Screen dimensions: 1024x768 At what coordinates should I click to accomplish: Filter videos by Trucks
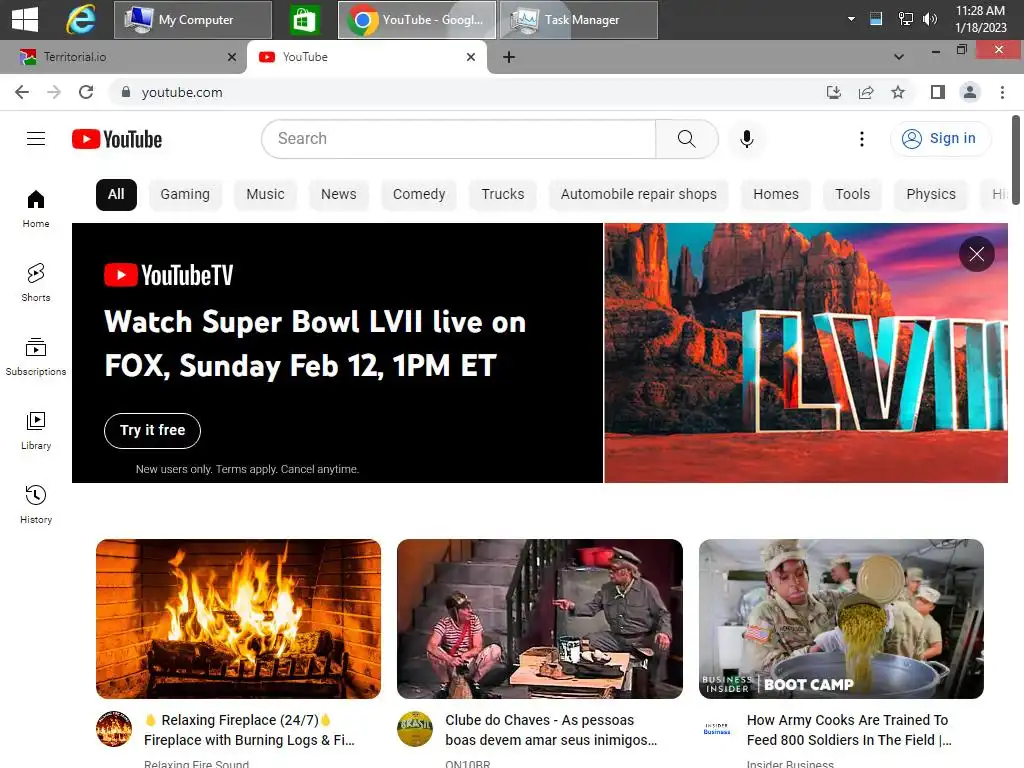click(503, 195)
